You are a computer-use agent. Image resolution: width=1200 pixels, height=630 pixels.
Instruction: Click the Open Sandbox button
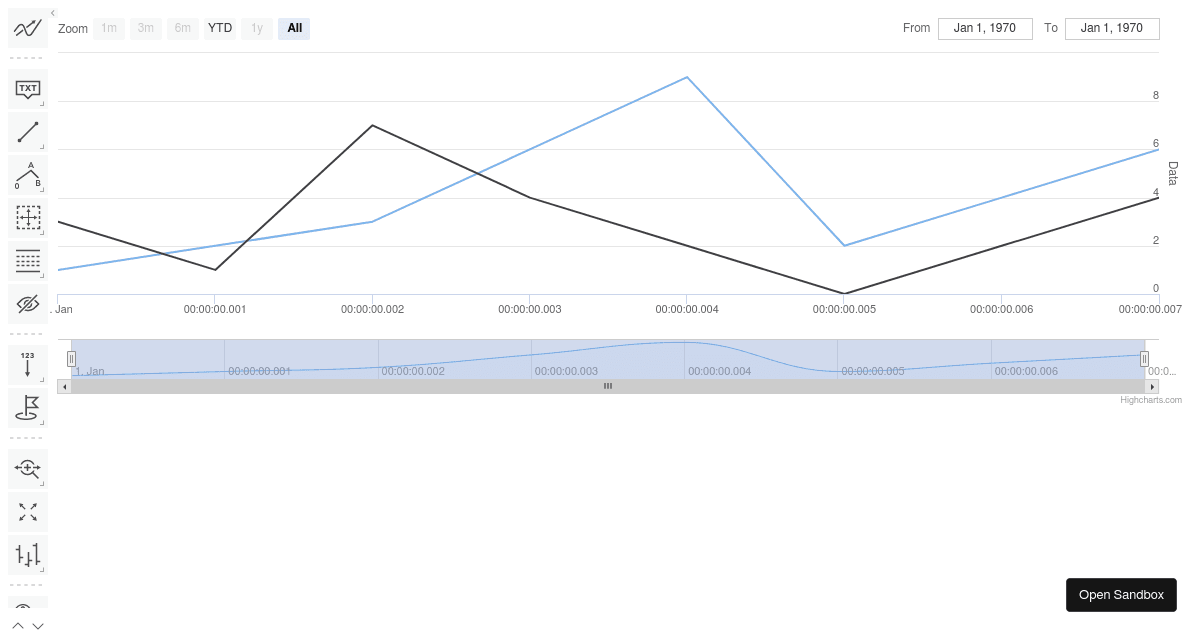pyautogui.click(x=1121, y=595)
